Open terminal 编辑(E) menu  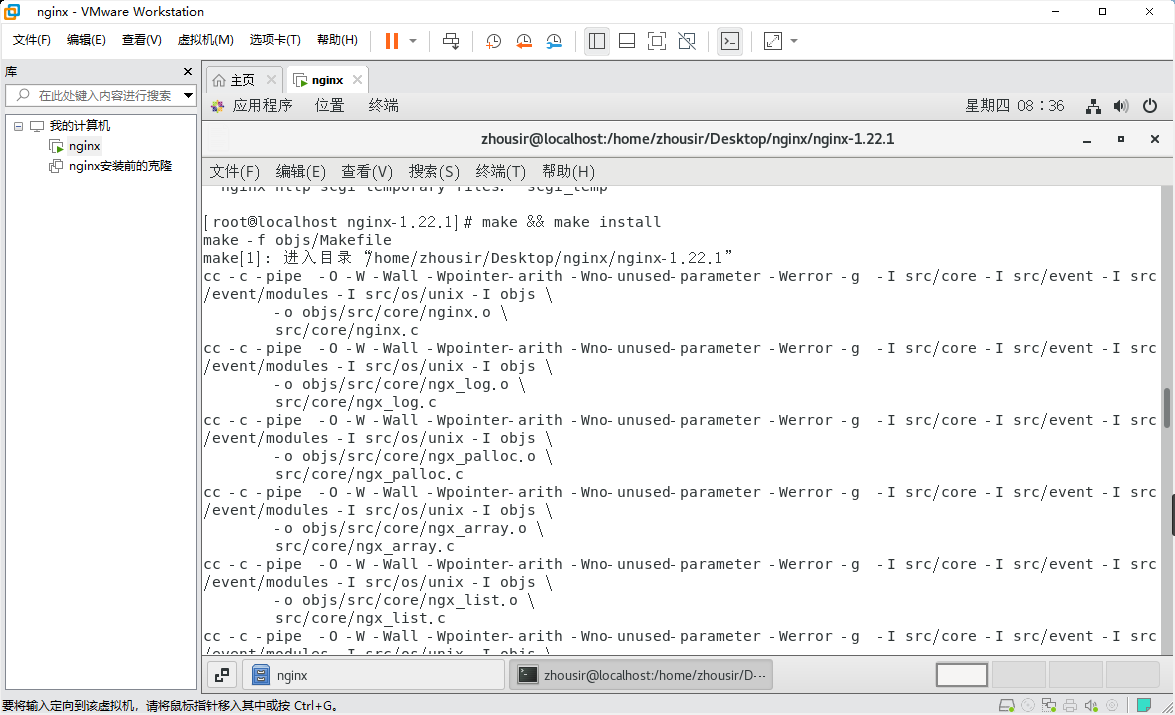[300, 172]
